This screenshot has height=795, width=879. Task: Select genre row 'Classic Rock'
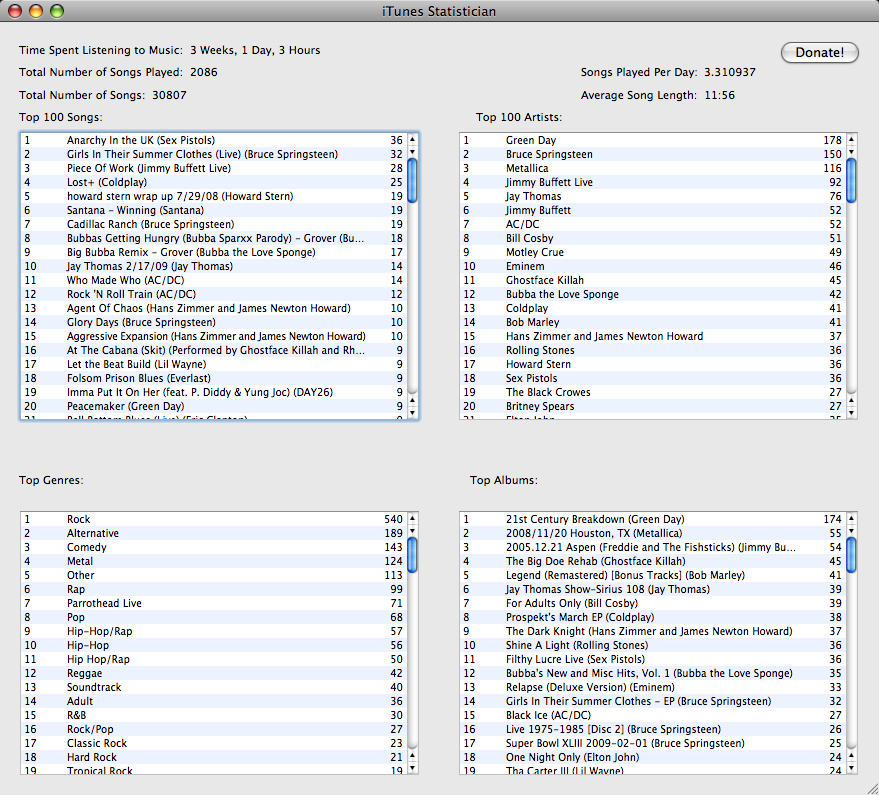pyautogui.click(x=214, y=743)
